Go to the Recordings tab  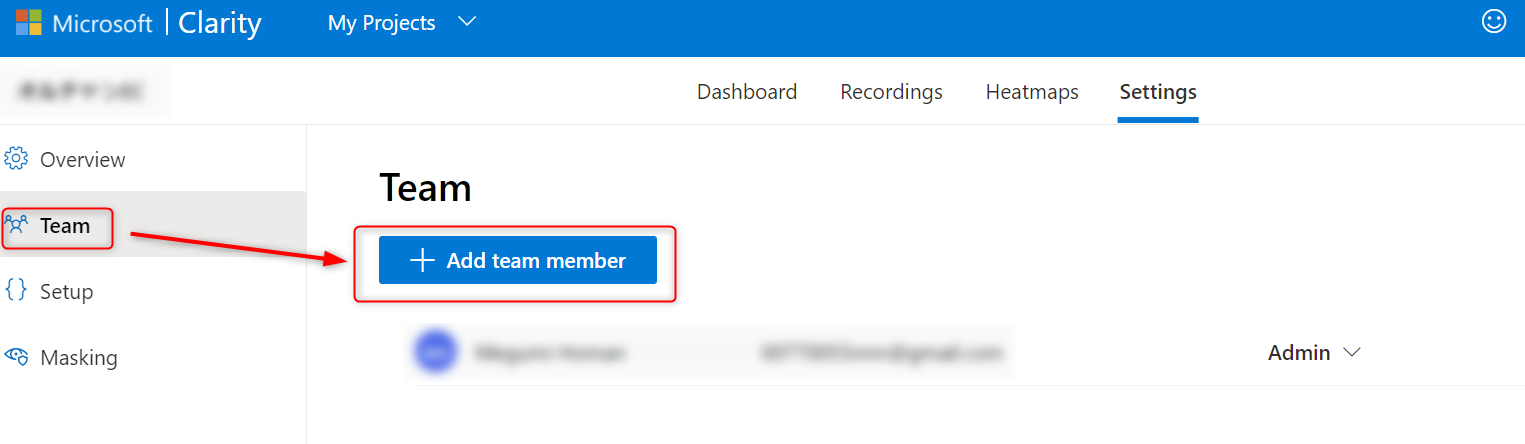tap(891, 92)
